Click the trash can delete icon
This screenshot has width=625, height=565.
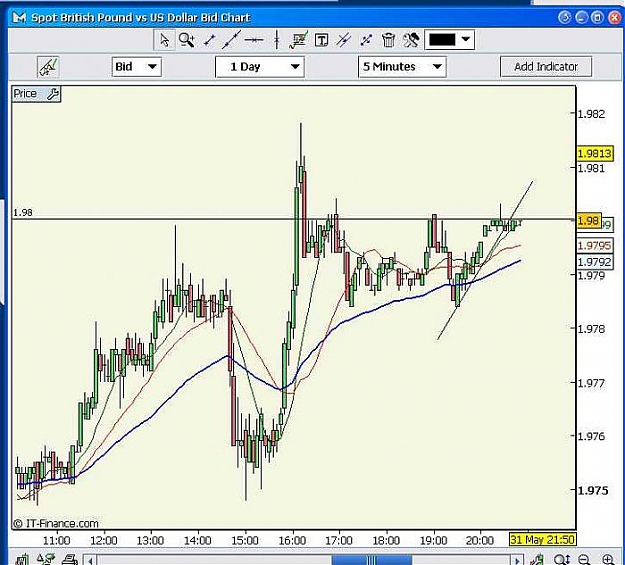pyautogui.click(x=388, y=40)
